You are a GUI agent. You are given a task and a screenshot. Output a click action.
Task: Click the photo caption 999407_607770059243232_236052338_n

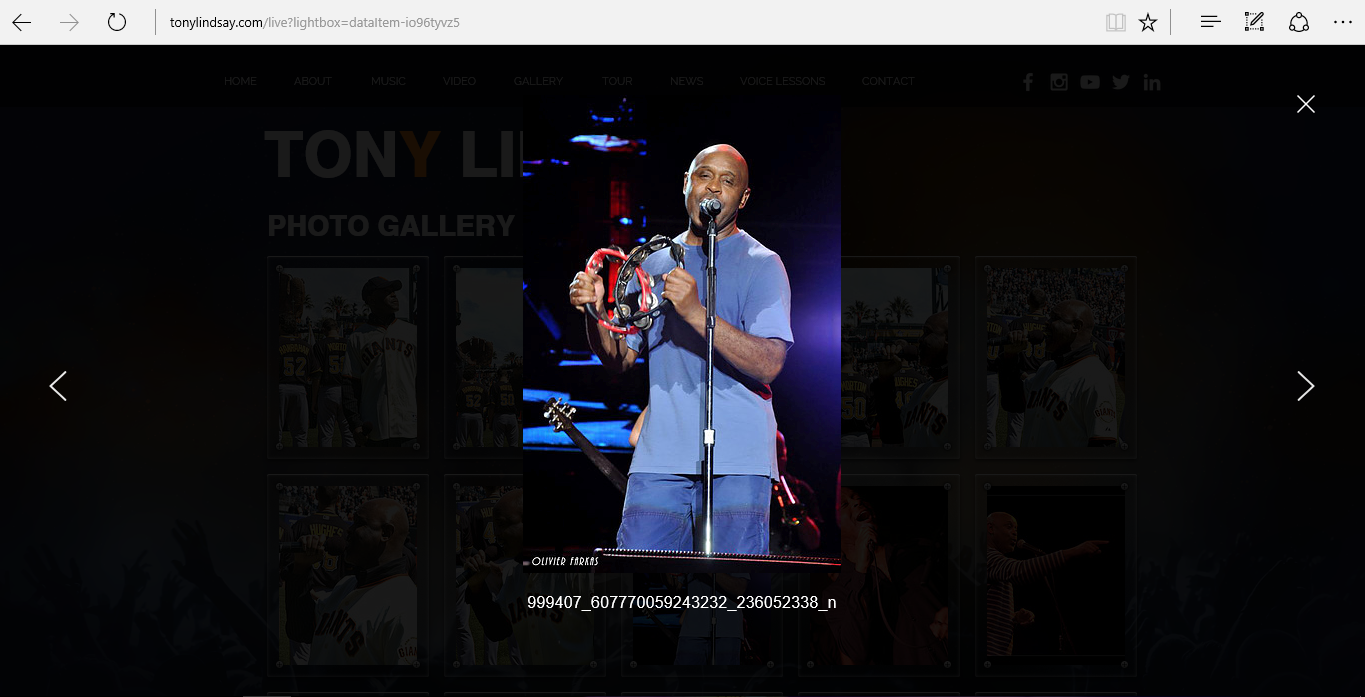(x=681, y=602)
